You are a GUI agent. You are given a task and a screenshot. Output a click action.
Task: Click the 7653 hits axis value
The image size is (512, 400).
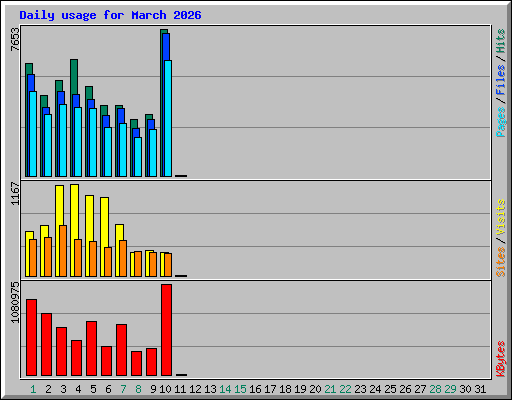point(15,40)
